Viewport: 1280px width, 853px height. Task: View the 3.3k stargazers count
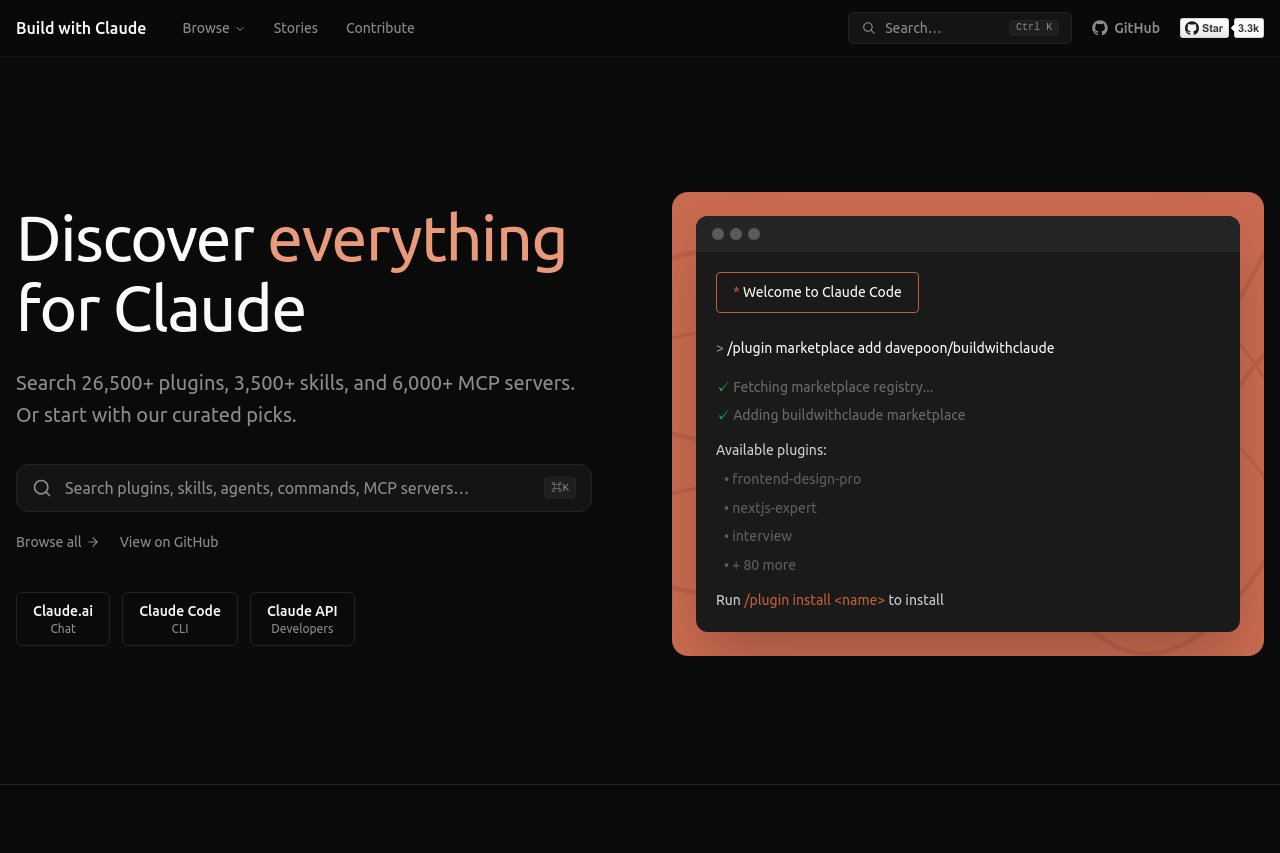[1249, 28]
